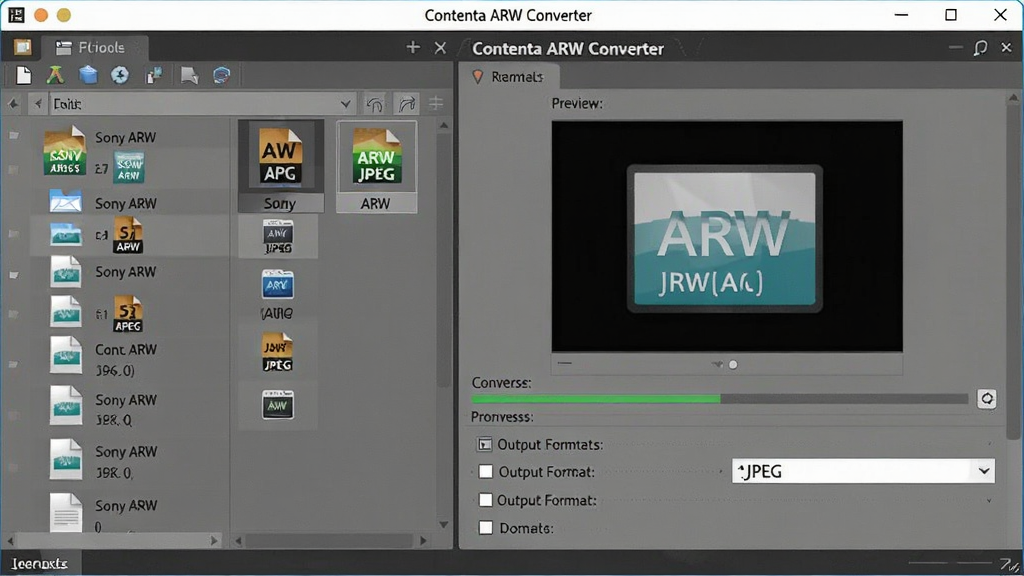Switch to the Ftiools tab
This screenshot has width=1024, height=576.
click(95, 48)
